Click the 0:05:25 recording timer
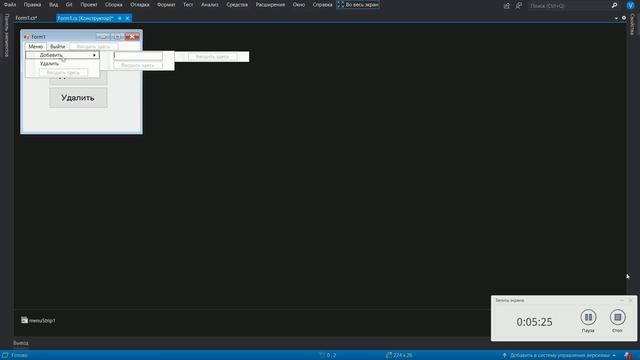 pyautogui.click(x=534, y=322)
